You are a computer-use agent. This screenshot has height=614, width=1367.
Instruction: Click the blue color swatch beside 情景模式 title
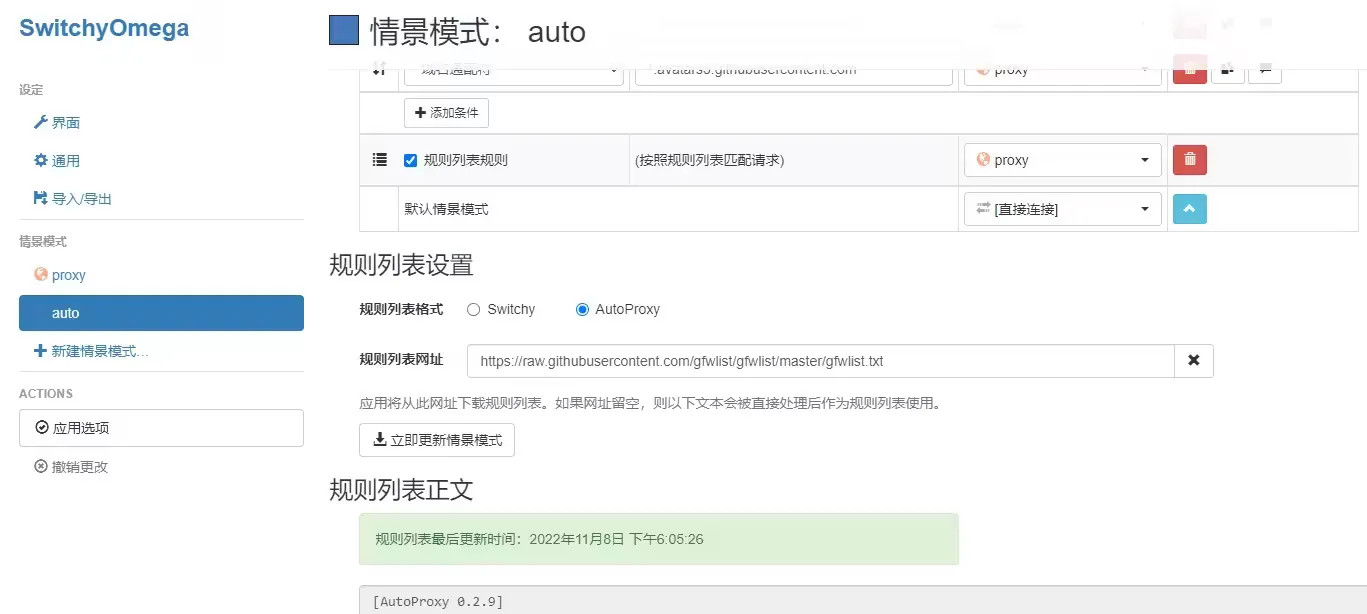click(x=343, y=31)
